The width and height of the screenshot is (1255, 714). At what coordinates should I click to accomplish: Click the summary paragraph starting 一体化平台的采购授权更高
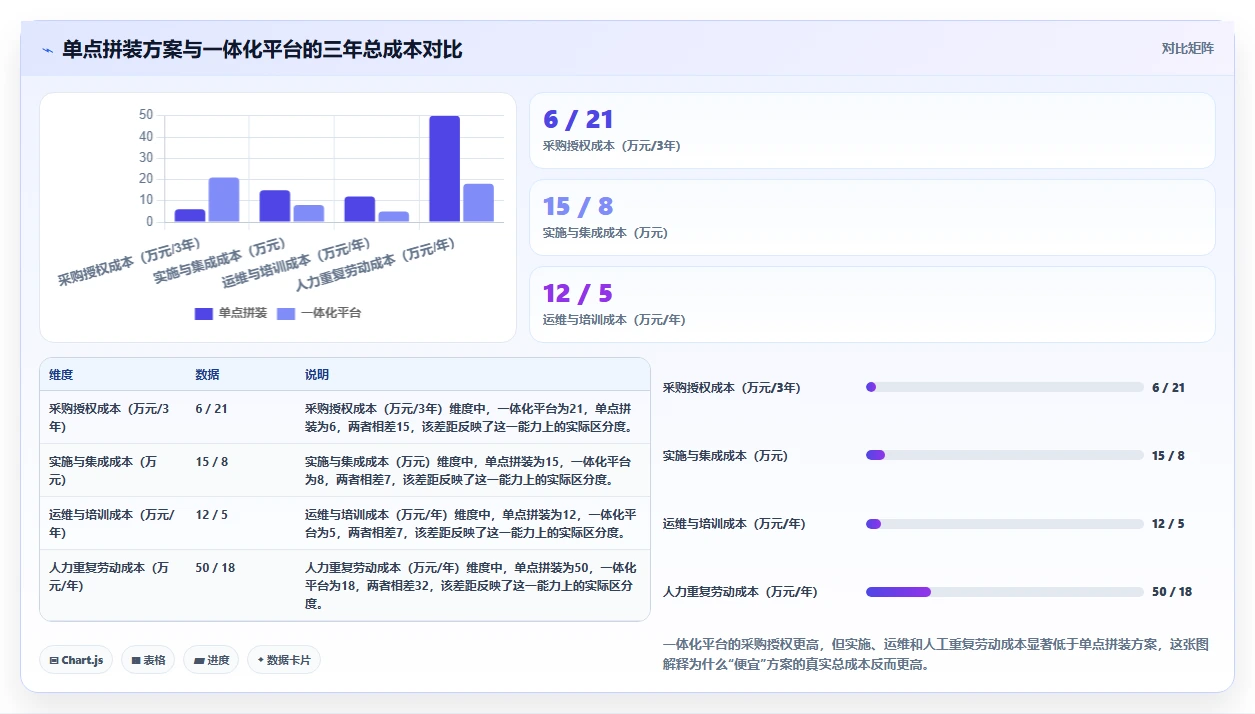pos(935,654)
